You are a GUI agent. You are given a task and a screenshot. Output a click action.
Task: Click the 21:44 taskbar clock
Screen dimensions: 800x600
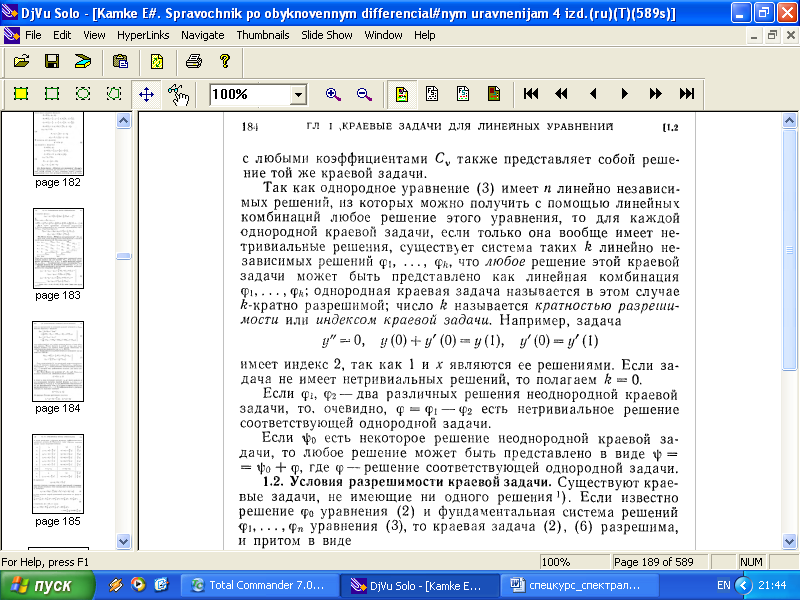[772, 585]
